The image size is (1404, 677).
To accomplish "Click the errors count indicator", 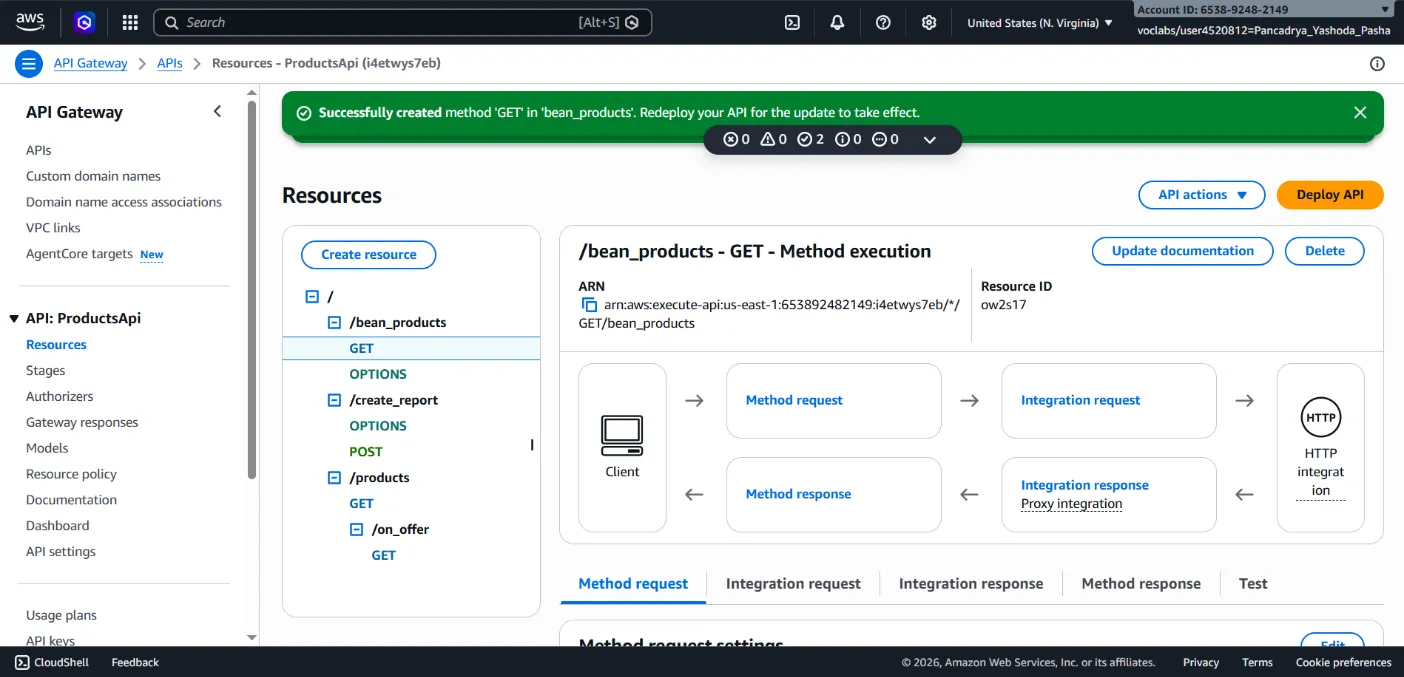I will click(737, 140).
